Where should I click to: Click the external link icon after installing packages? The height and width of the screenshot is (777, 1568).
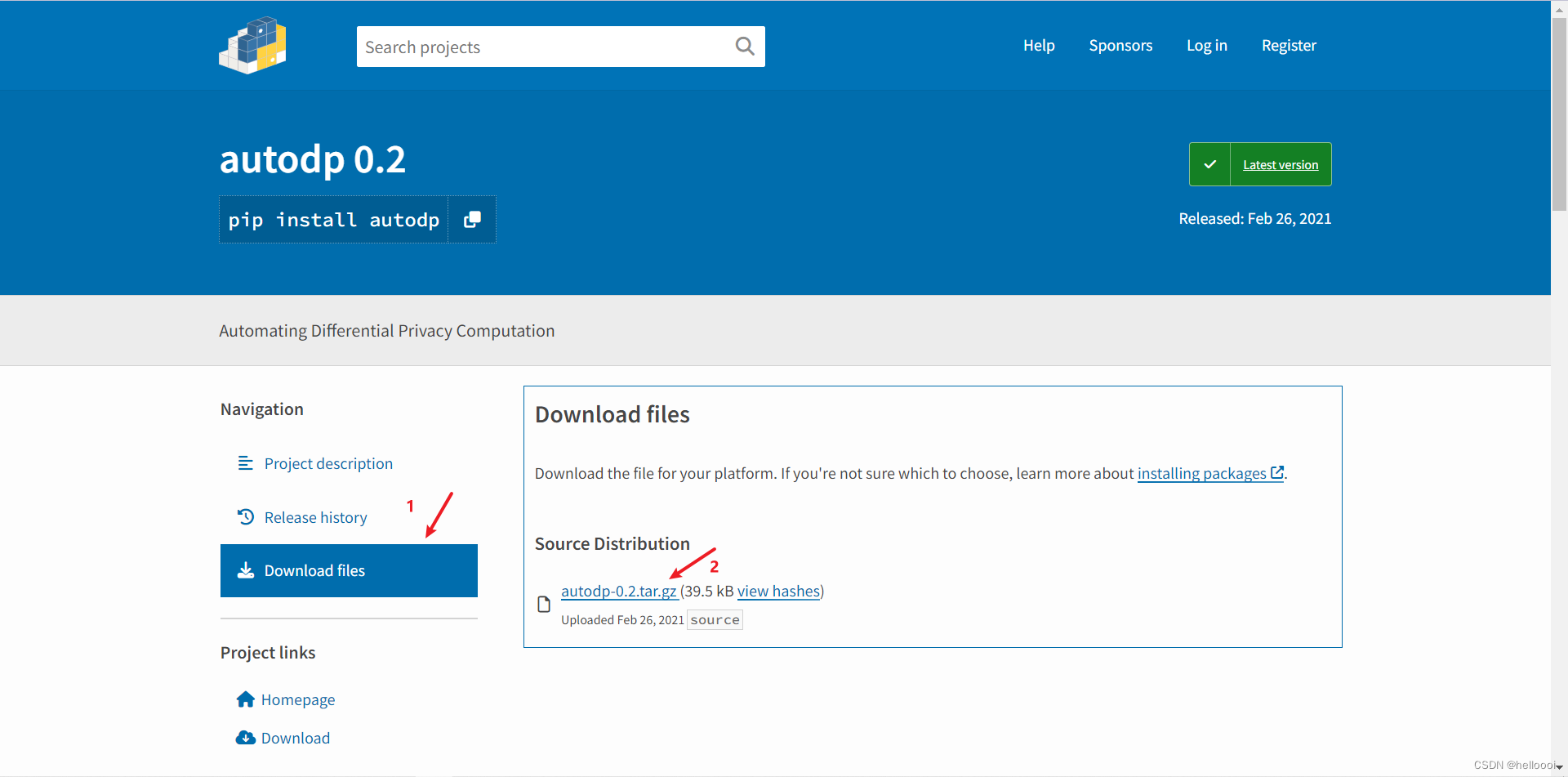pos(1277,472)
